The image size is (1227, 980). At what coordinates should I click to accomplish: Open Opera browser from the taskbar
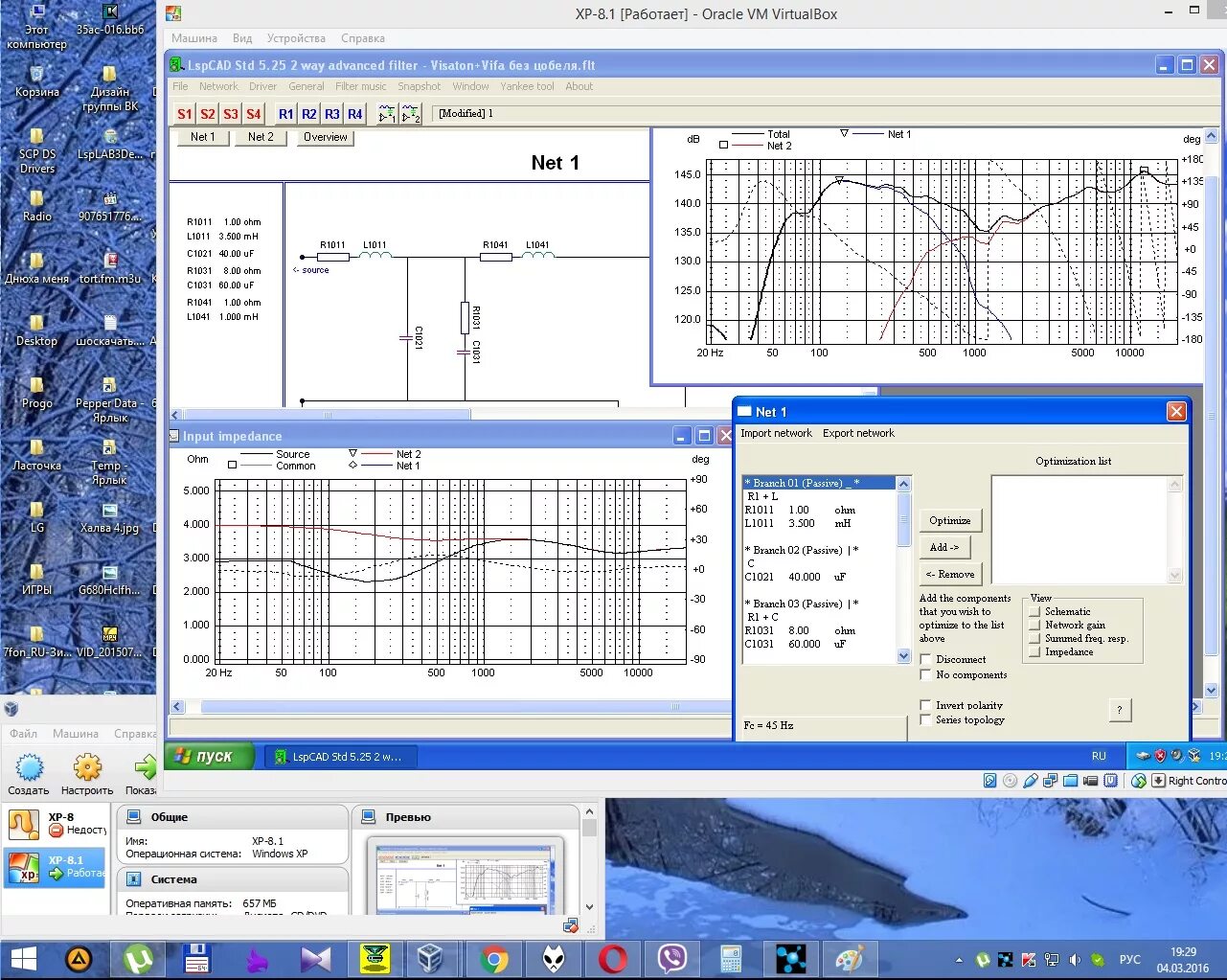click(x=613, y=959)
